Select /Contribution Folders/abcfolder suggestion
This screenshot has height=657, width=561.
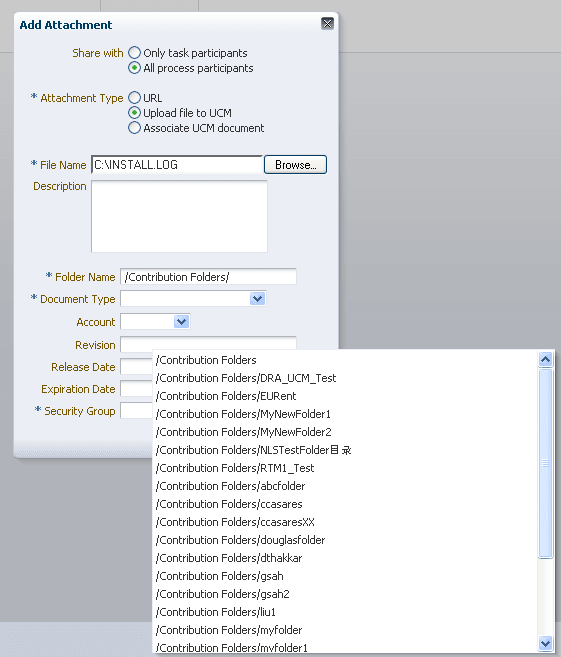click(x=345, y=486)
